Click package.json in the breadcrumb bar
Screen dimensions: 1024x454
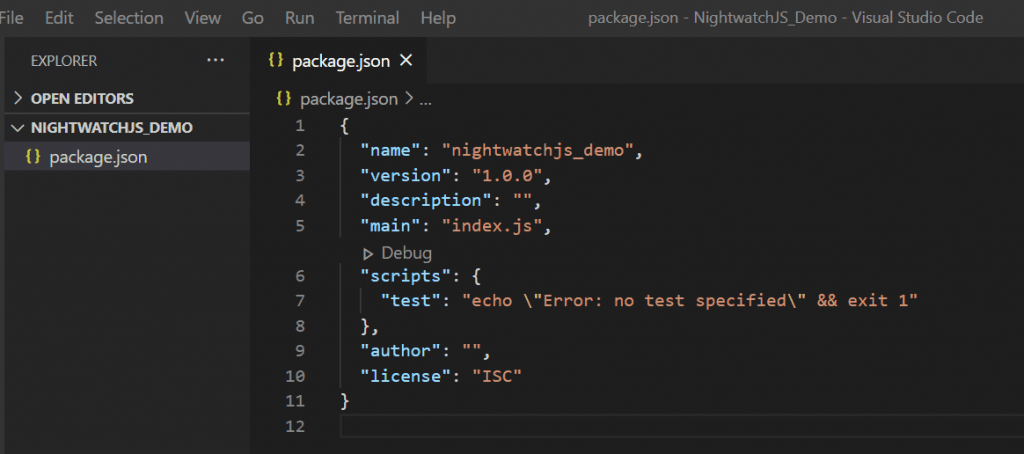[348, 99]
